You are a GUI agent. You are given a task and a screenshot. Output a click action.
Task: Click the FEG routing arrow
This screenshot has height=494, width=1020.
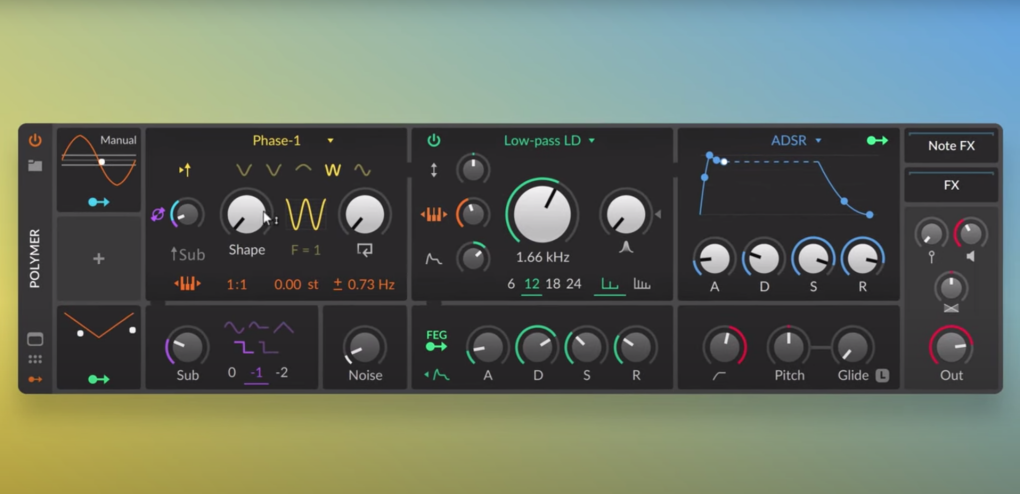coord(436,347)
